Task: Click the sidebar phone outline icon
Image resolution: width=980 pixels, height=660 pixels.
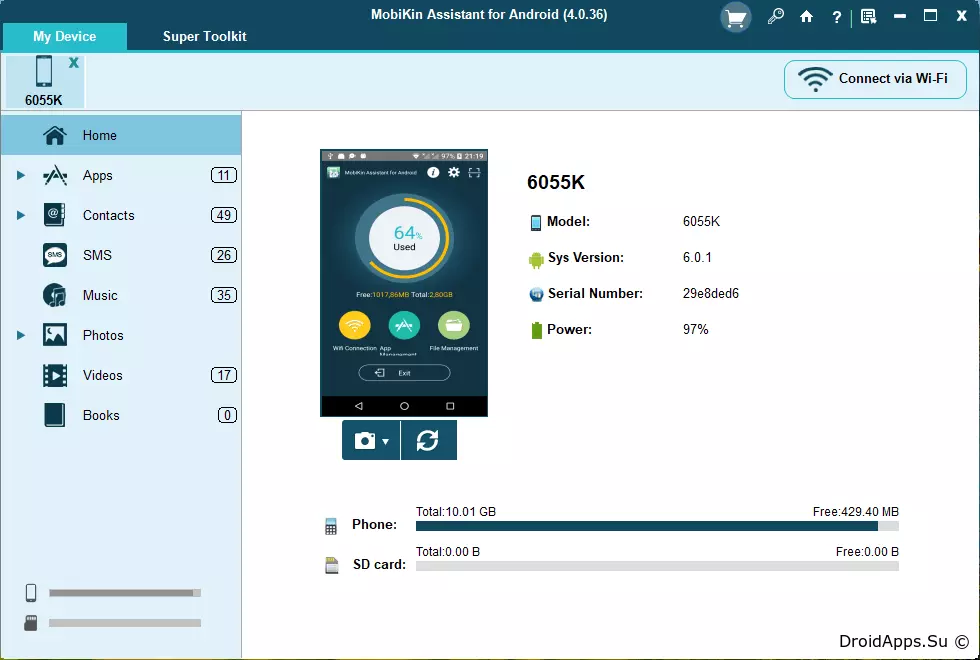Action: coord(31,592)
